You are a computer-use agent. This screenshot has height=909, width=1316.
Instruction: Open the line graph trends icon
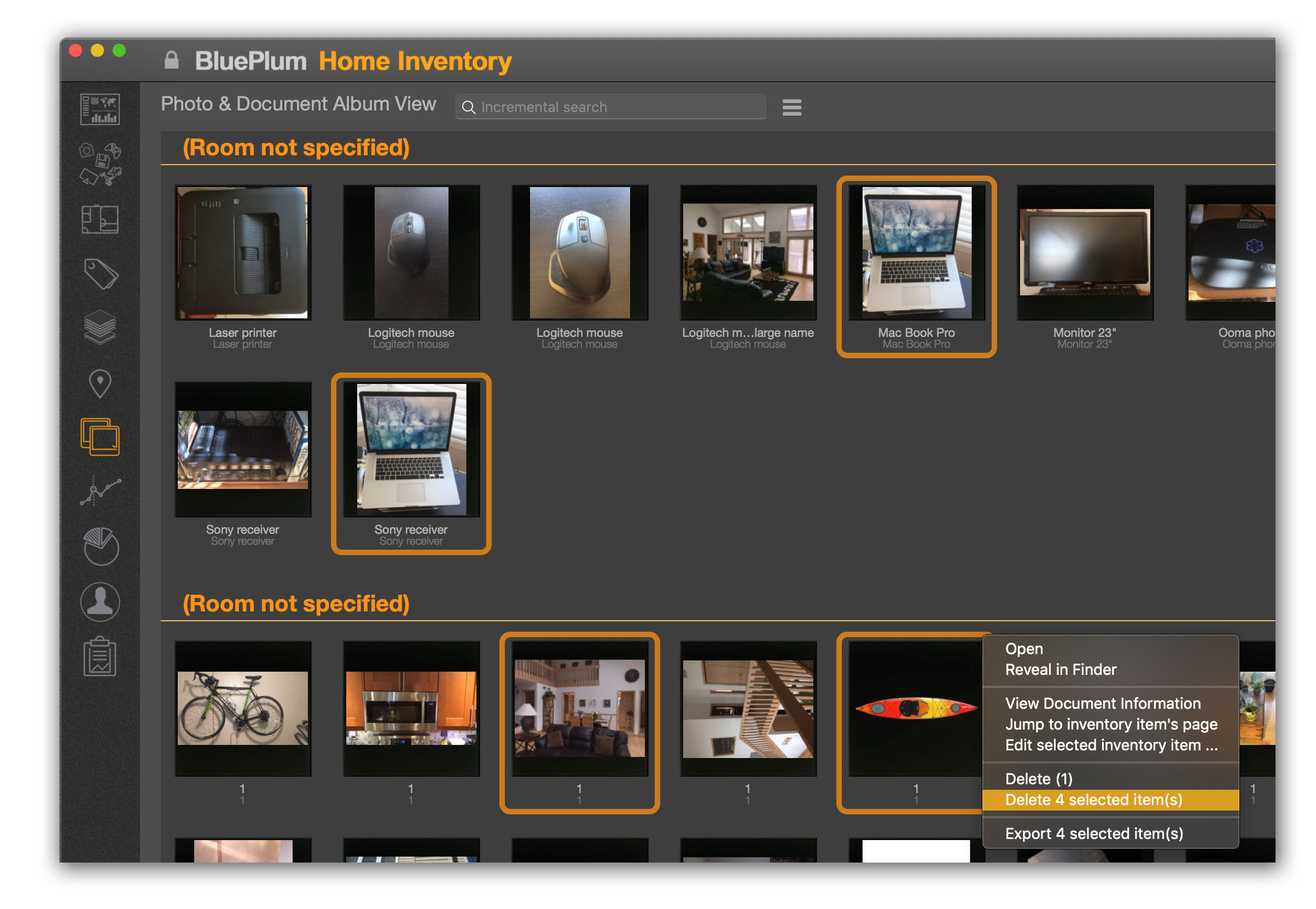click(x=100, y=492)
